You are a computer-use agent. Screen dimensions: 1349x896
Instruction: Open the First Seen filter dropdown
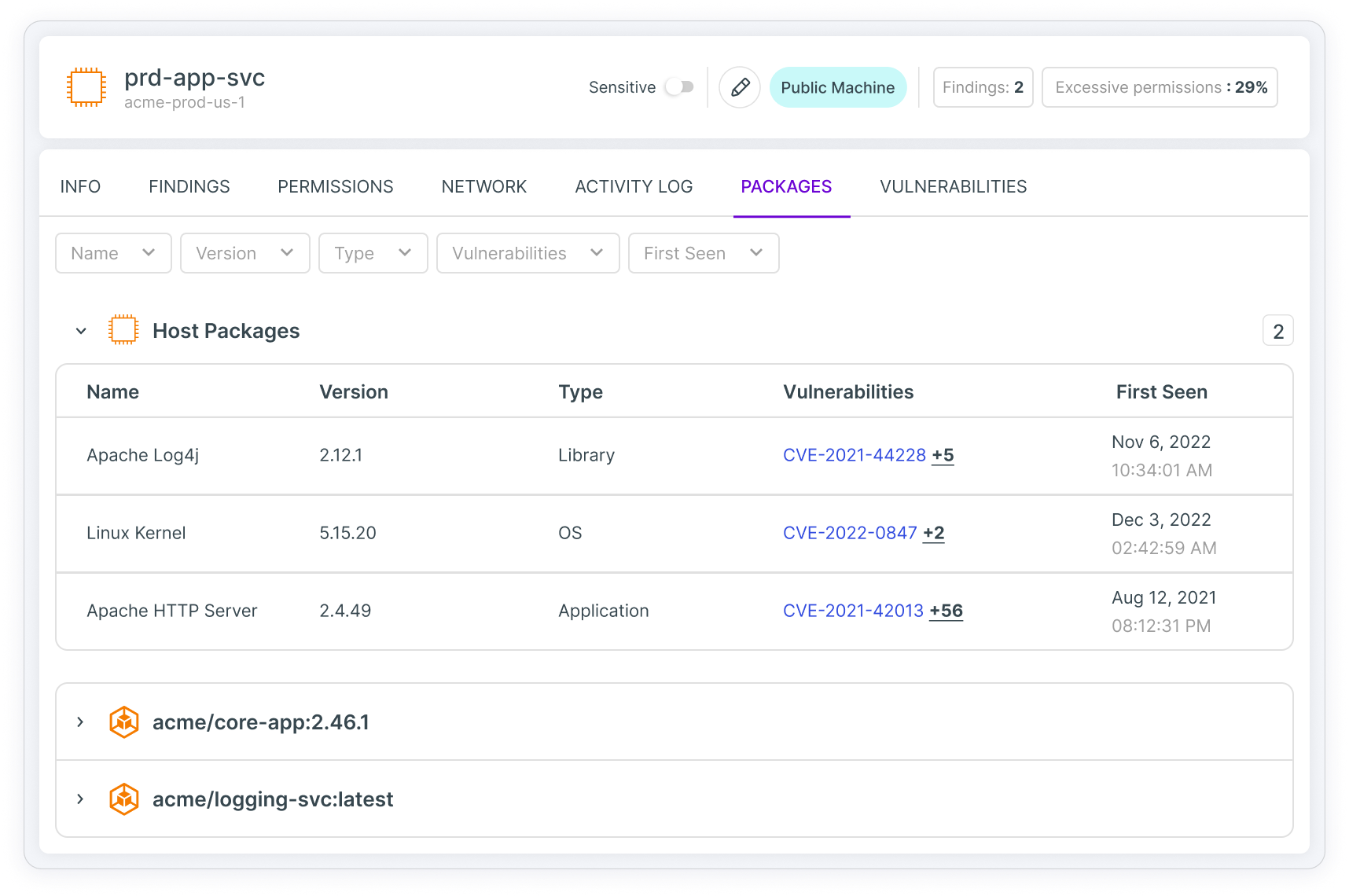tap(703, 253)
